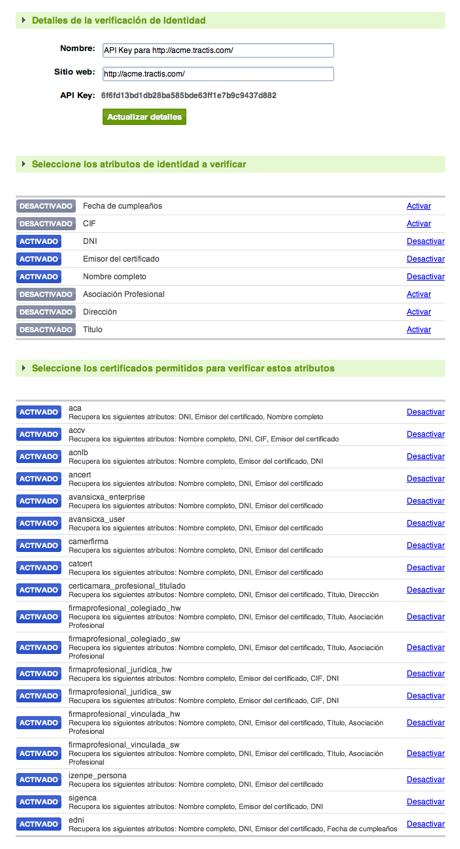Screen dimensions: 460x849
Task: Toggle the ACTIVADO badge next to Nombre completo
Action: pos(38,277)
